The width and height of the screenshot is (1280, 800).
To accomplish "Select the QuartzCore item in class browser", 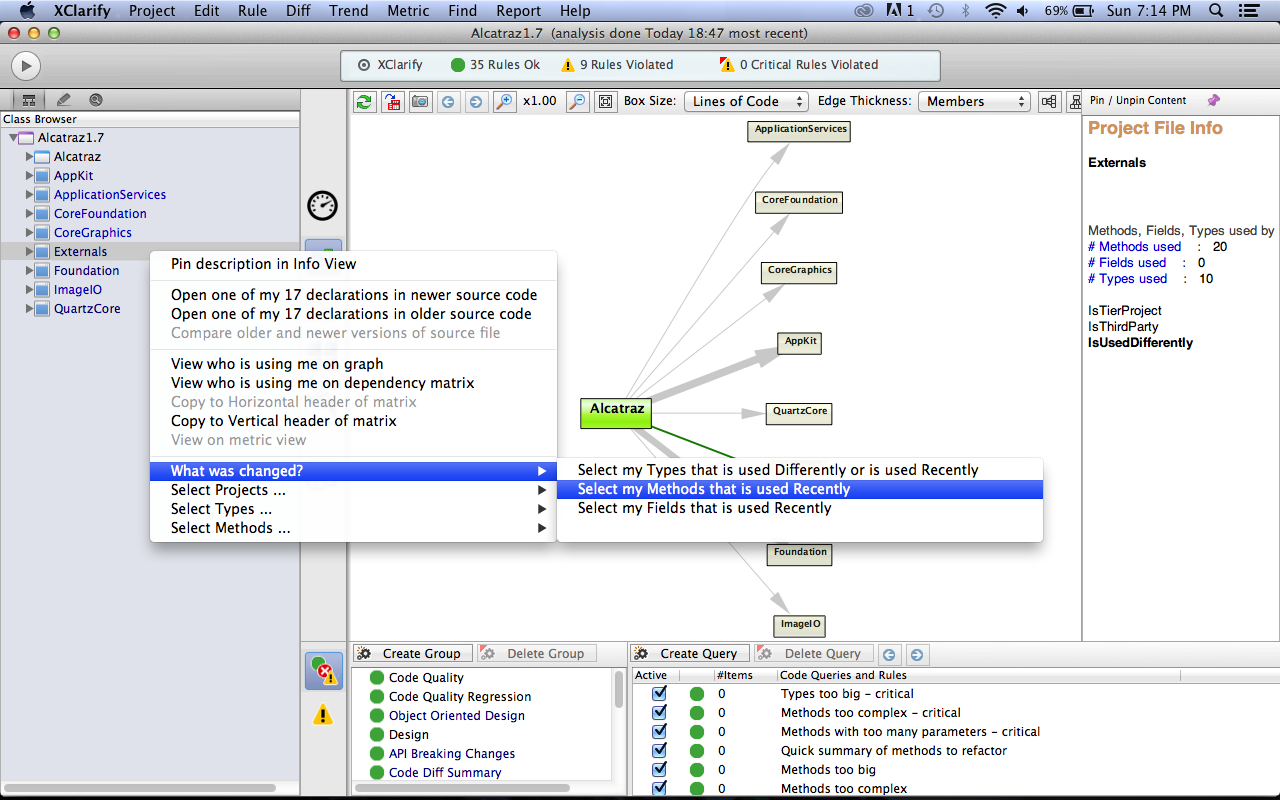I will [x=87, y=309].
